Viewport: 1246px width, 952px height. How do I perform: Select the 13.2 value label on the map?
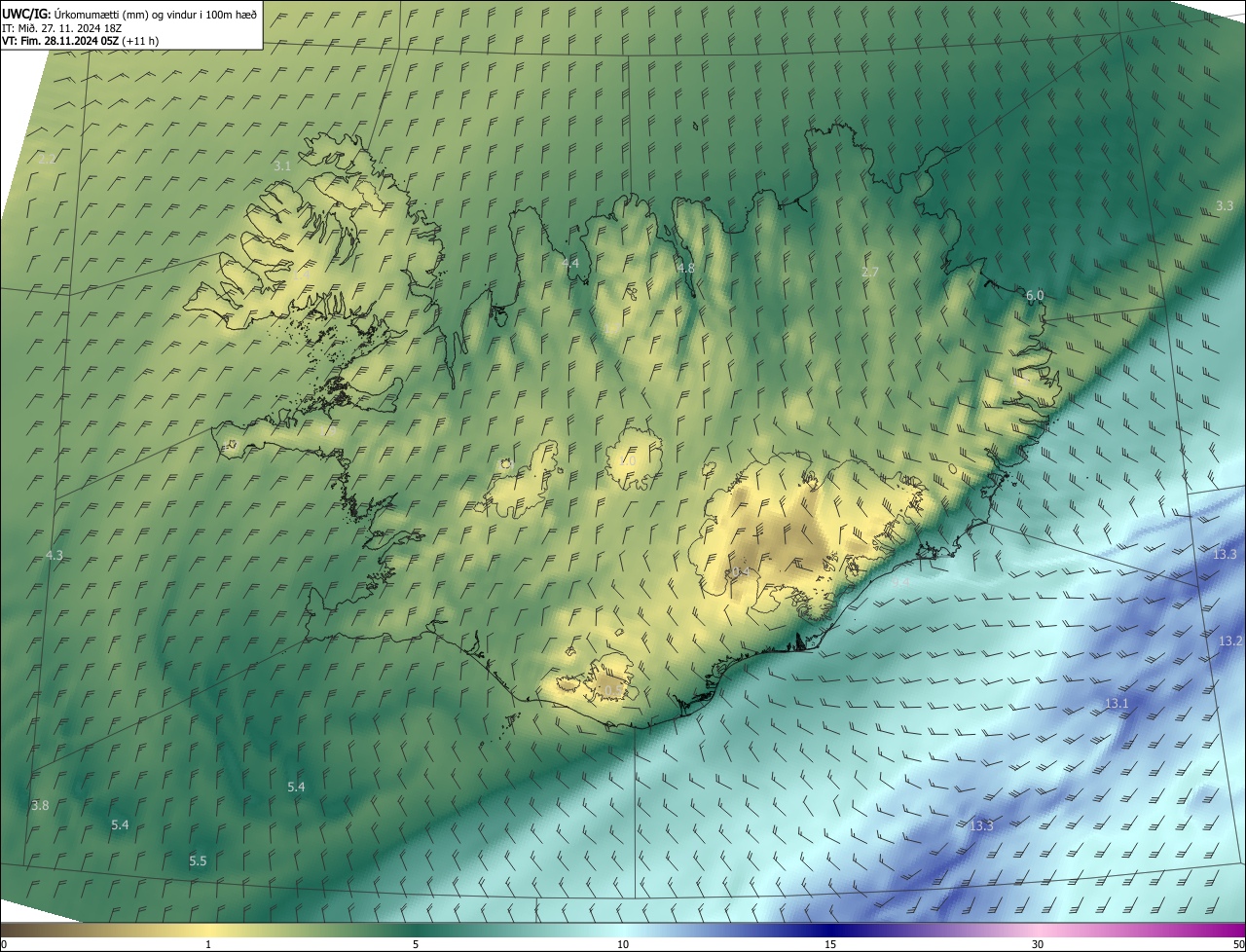coord(1230,641)
